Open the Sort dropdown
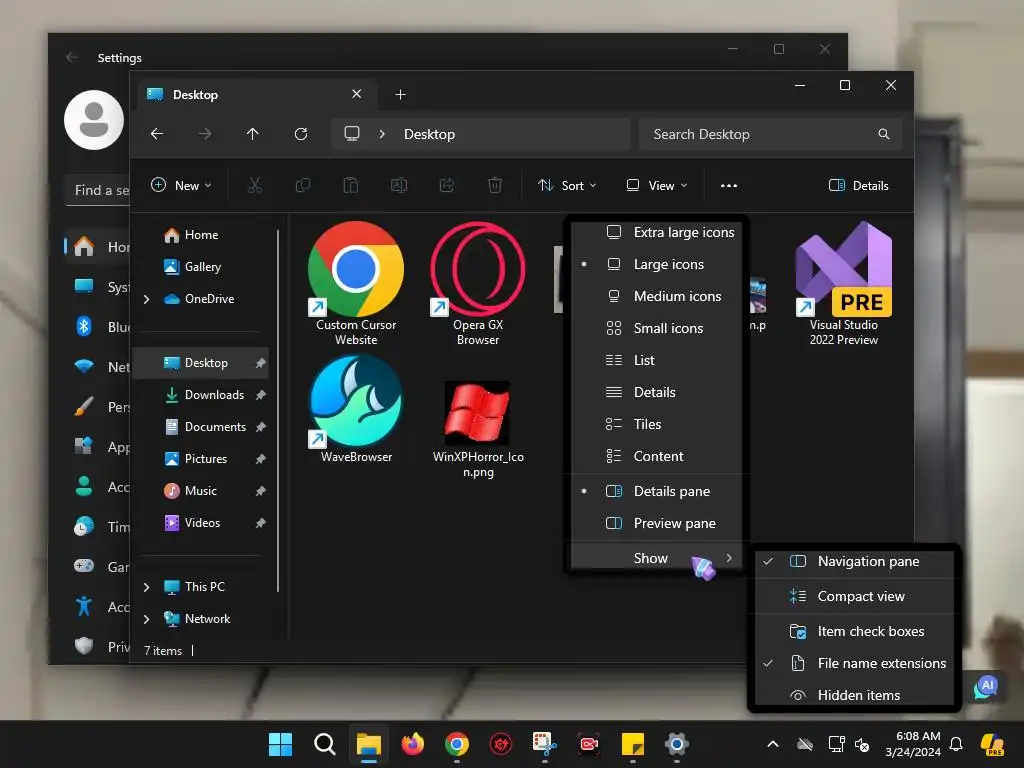Image resolution: width=1024 pixels, height=768 pixels. 567,185
